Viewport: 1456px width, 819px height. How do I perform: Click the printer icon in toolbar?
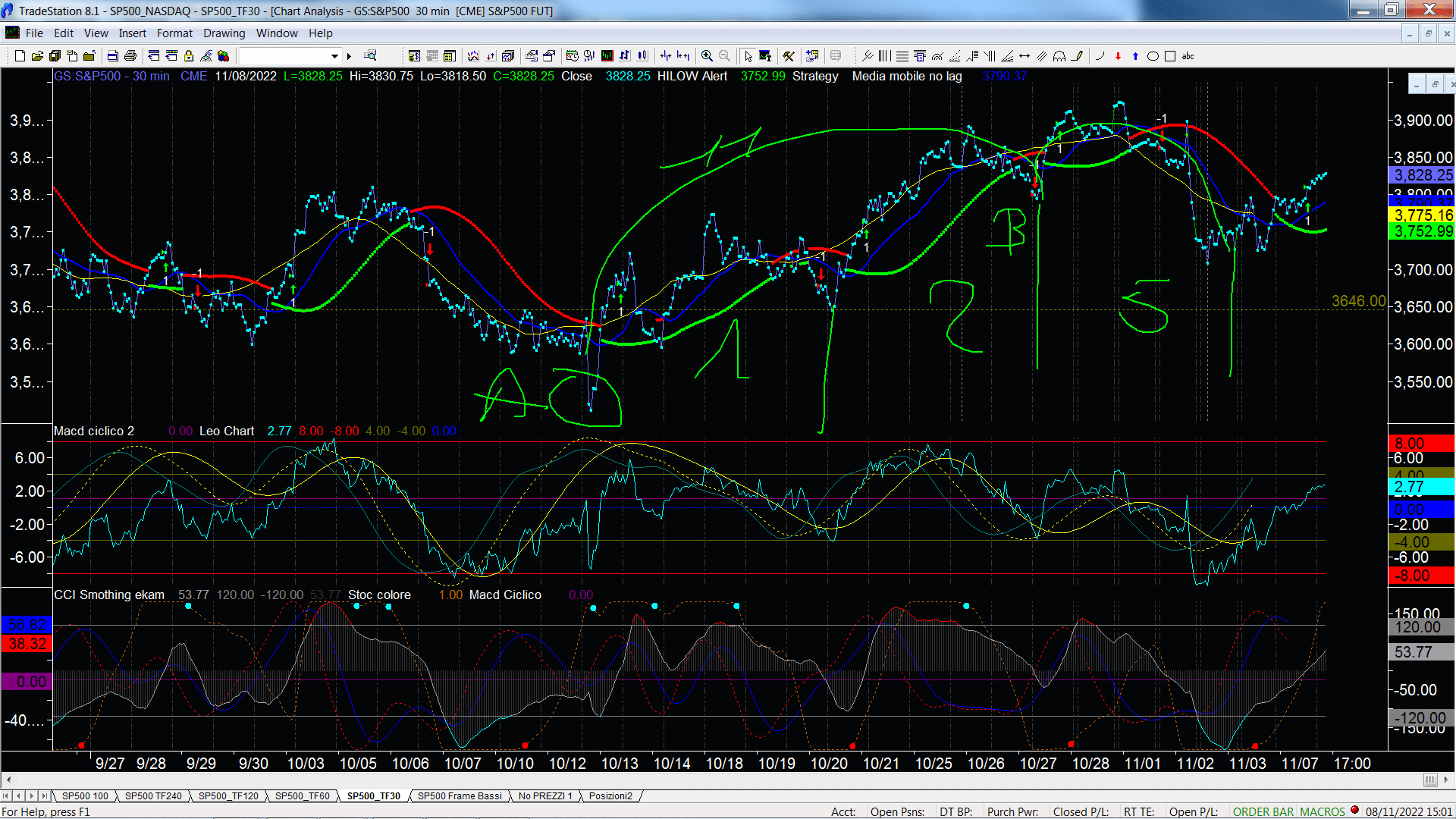[130, 56]
